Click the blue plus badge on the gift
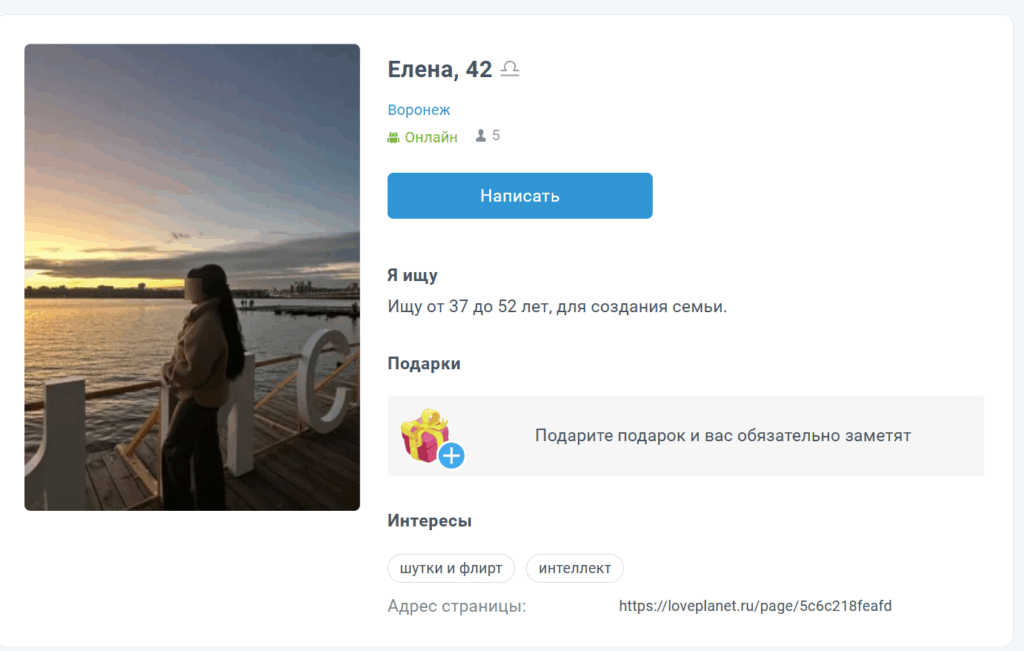Image resolution: width=1024 pixels, height=651 pixels. click(452, 455)
